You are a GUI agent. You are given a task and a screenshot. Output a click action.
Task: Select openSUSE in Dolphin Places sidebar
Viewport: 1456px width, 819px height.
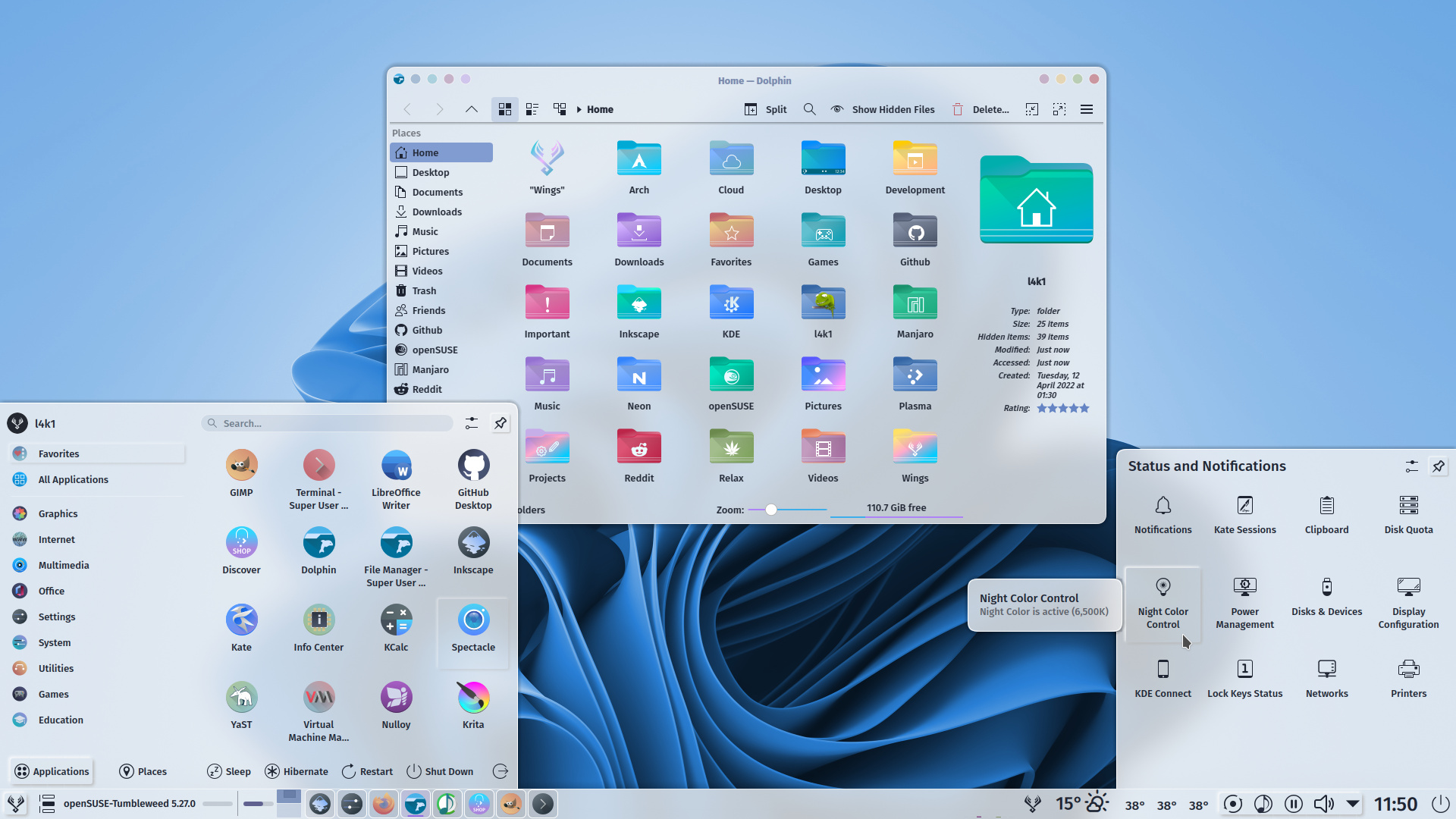click(x=441, y=350)
